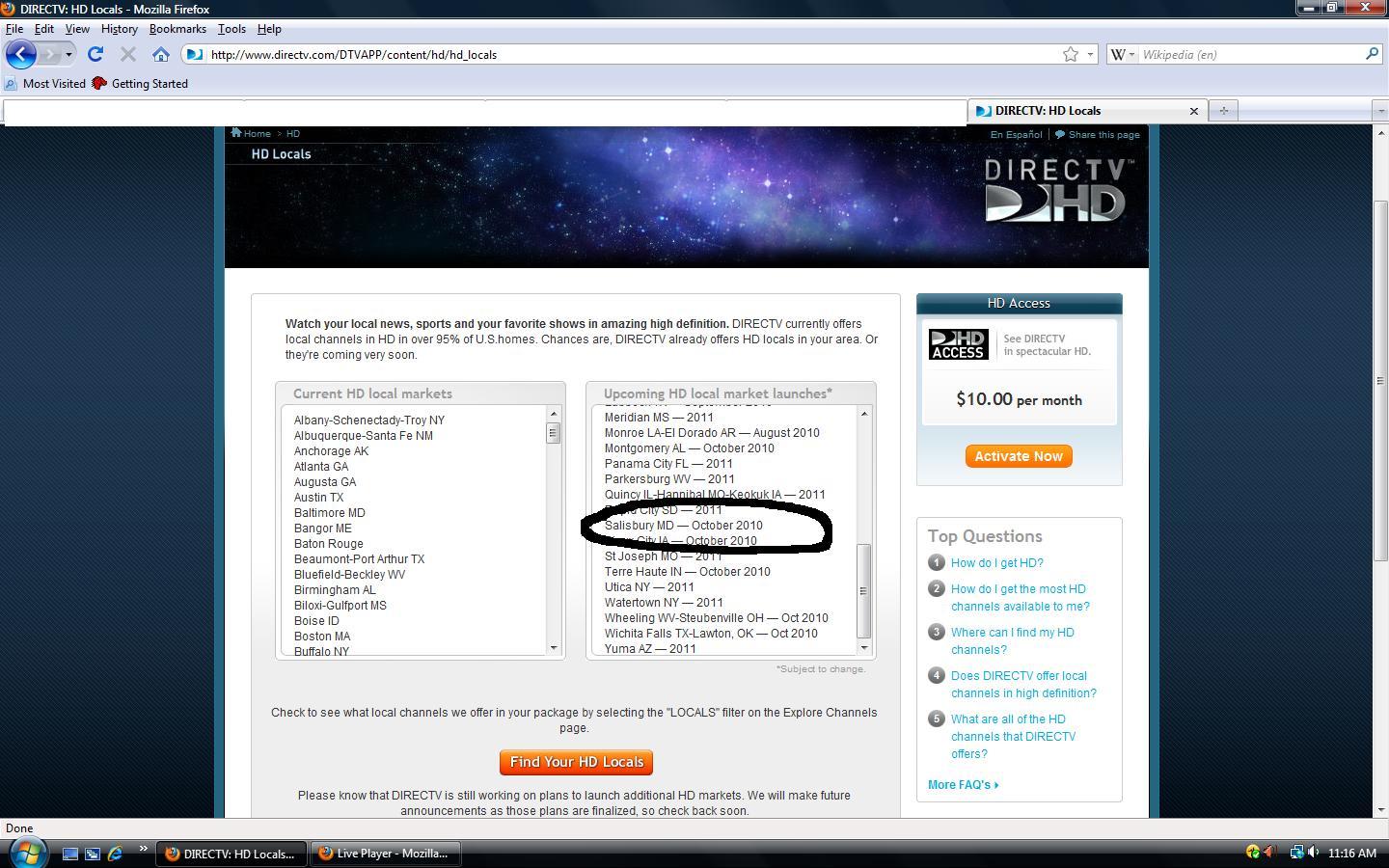Image resolution: width=1389 pixels, height=868 pixels.
Task: Select Salisbury MD — October 2010 entry
Action: (x=684, y=526)
